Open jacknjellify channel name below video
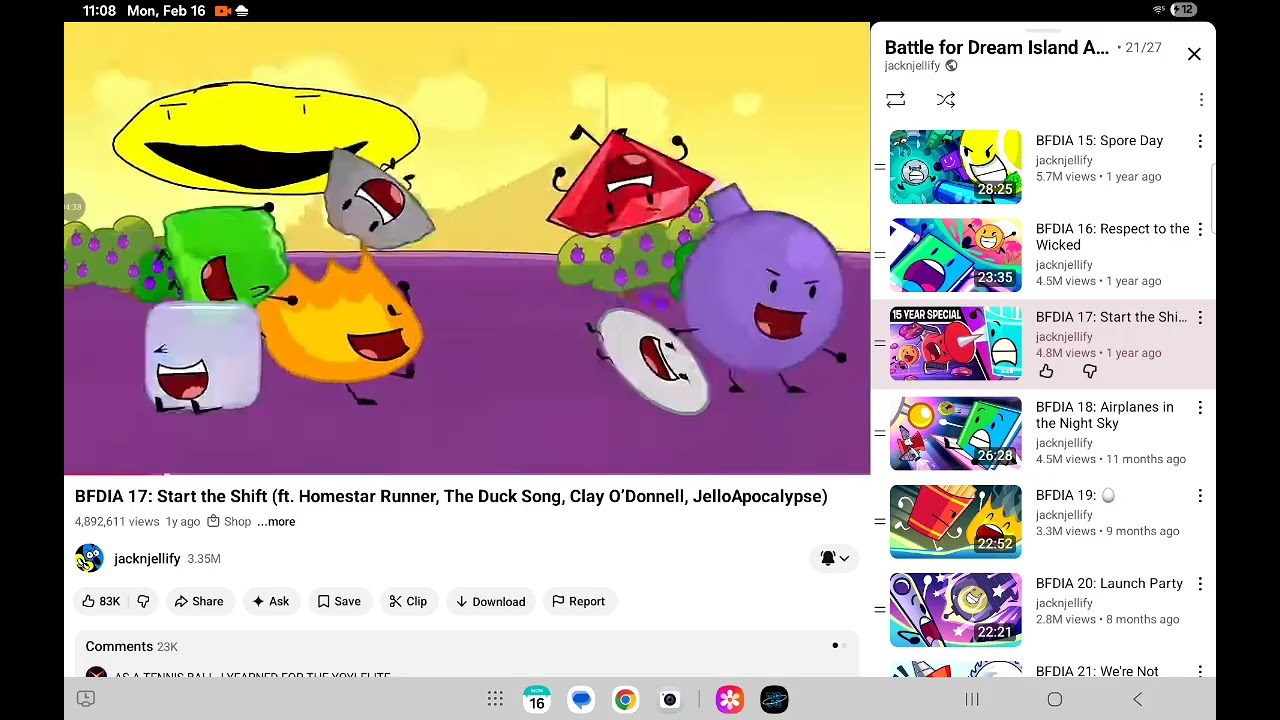This screenshot has width=1280, height=720. point(147,558)
